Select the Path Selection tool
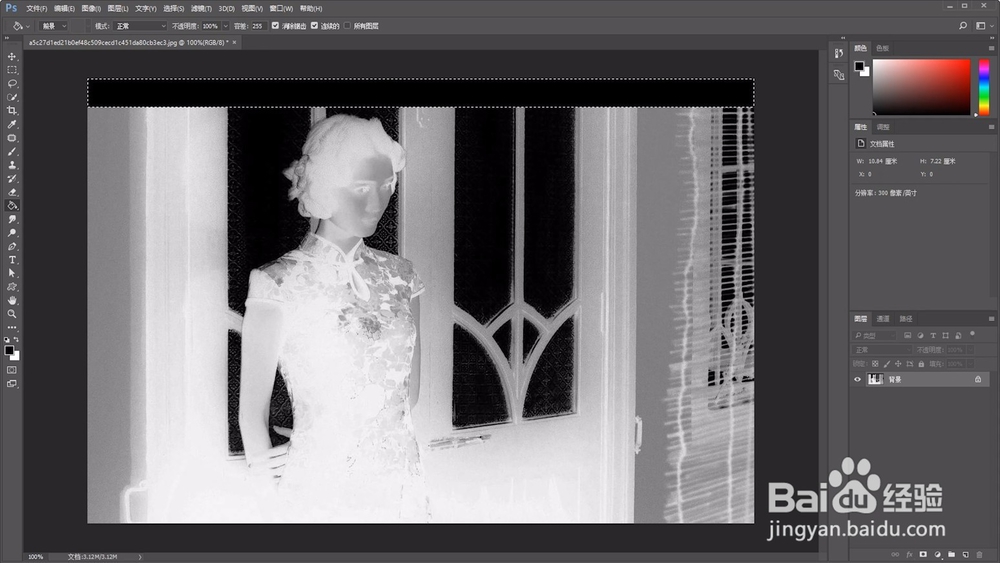1000x563 pixels. coord(12,273)
